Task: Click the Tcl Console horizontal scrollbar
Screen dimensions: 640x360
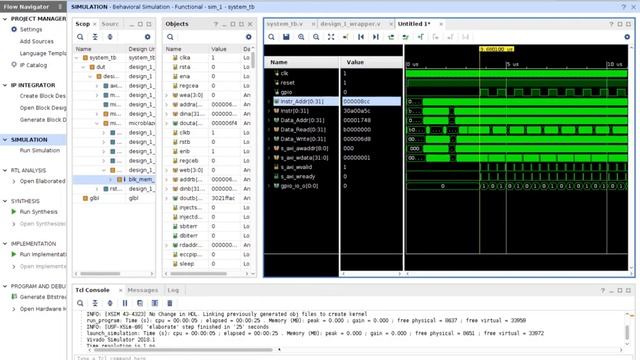Action: (x=183, y=350)
